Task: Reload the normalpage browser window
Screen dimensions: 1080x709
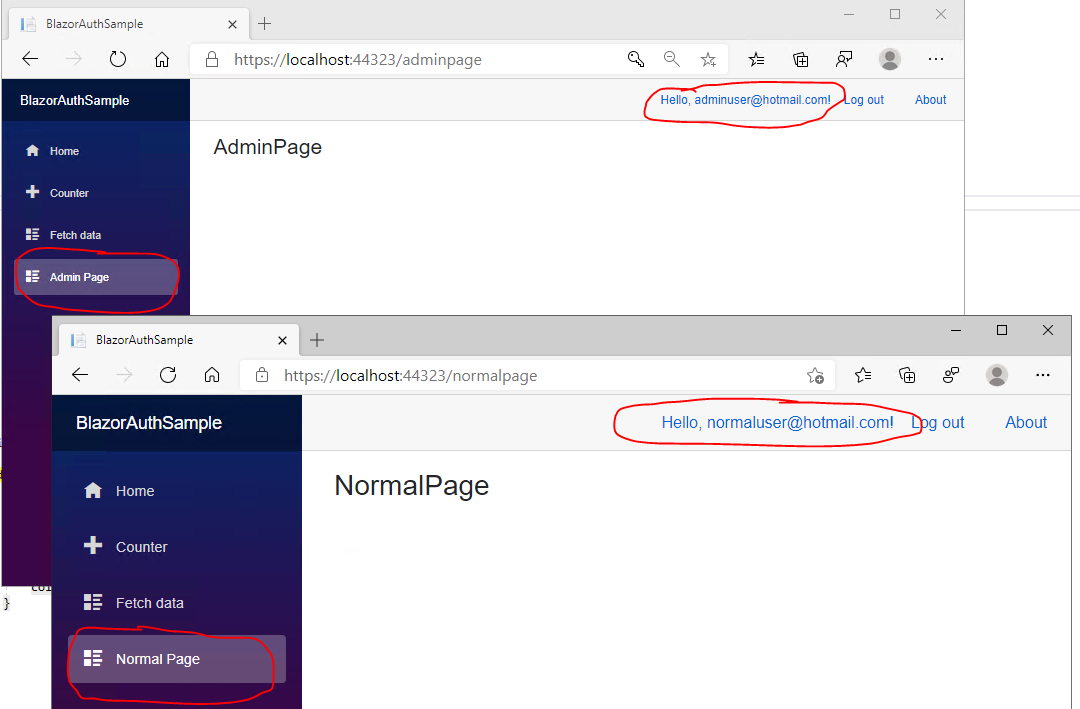Action: click(168, 375)
